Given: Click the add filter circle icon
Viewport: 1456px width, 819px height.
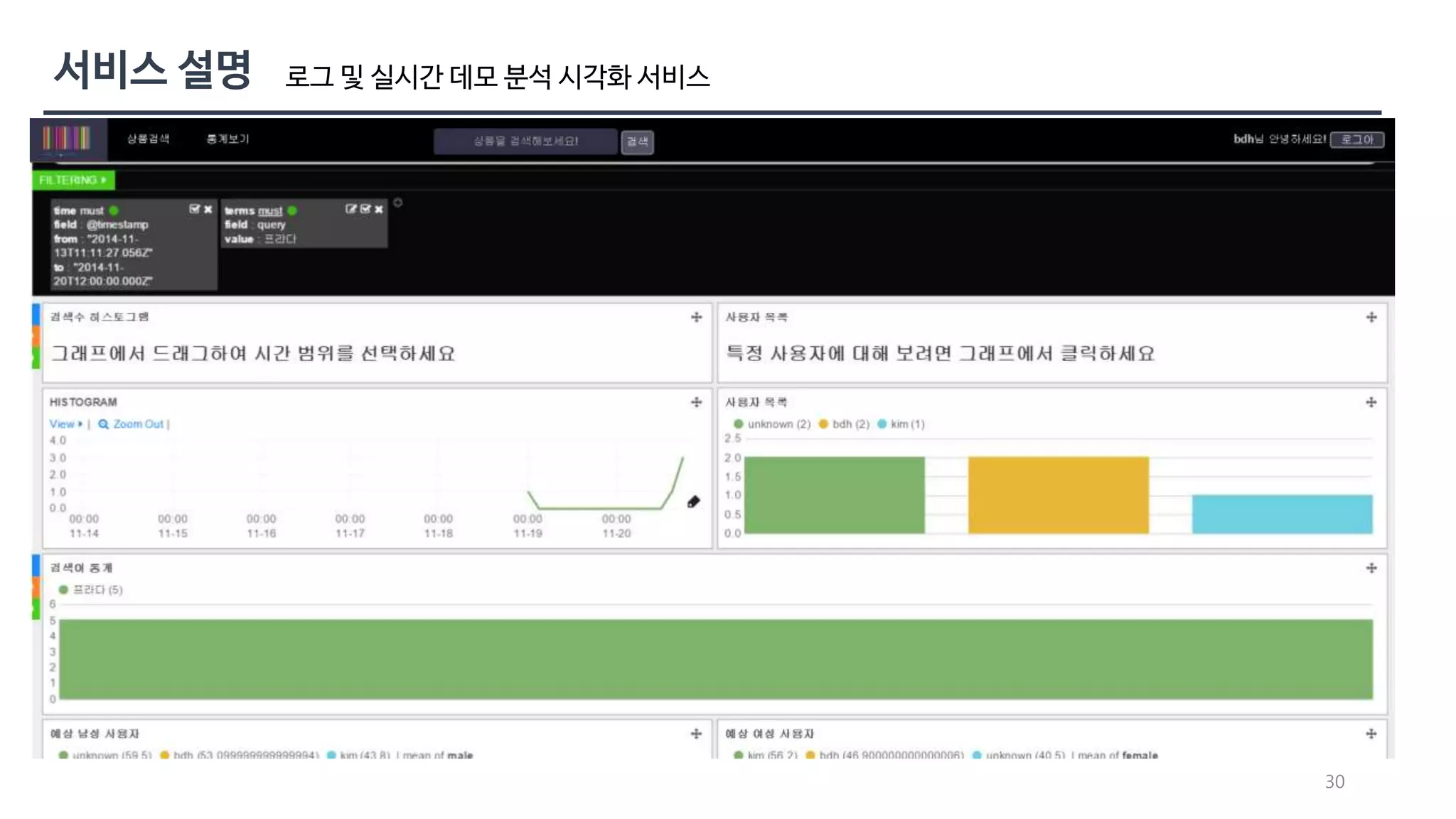Looking at the screenshot, I should tap(398, 203).
